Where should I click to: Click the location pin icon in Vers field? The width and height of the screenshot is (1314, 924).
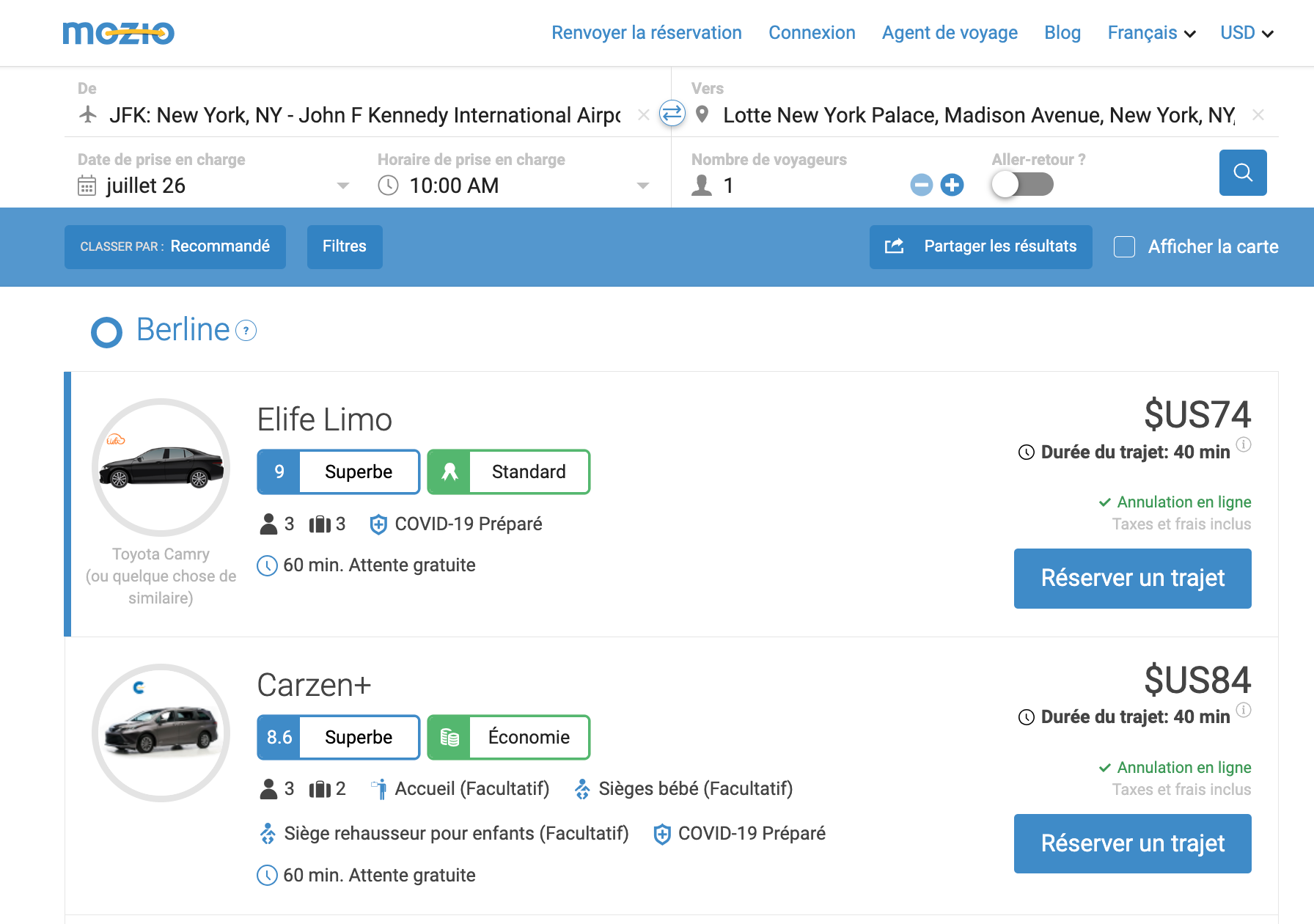coord(702,114)
